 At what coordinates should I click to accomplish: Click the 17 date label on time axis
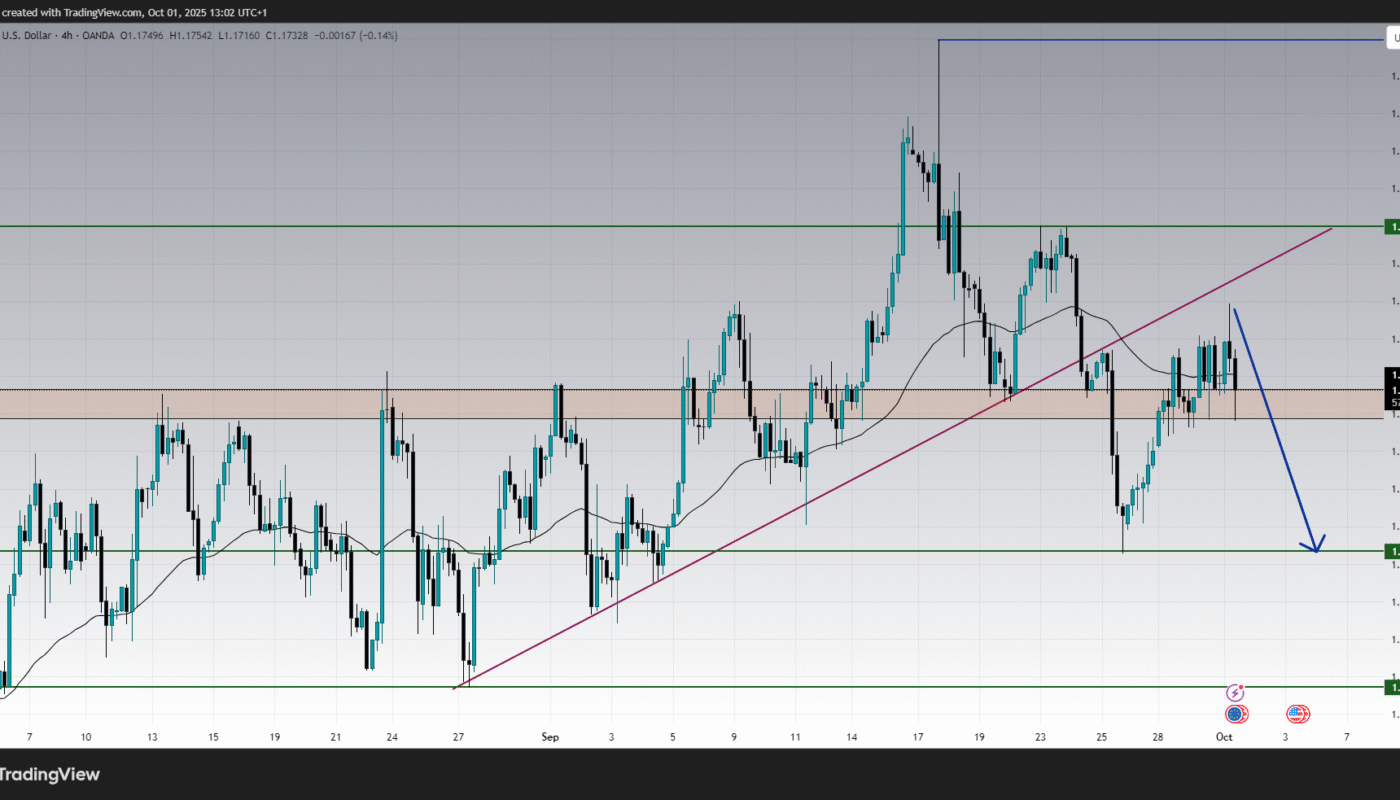(918, 737)
